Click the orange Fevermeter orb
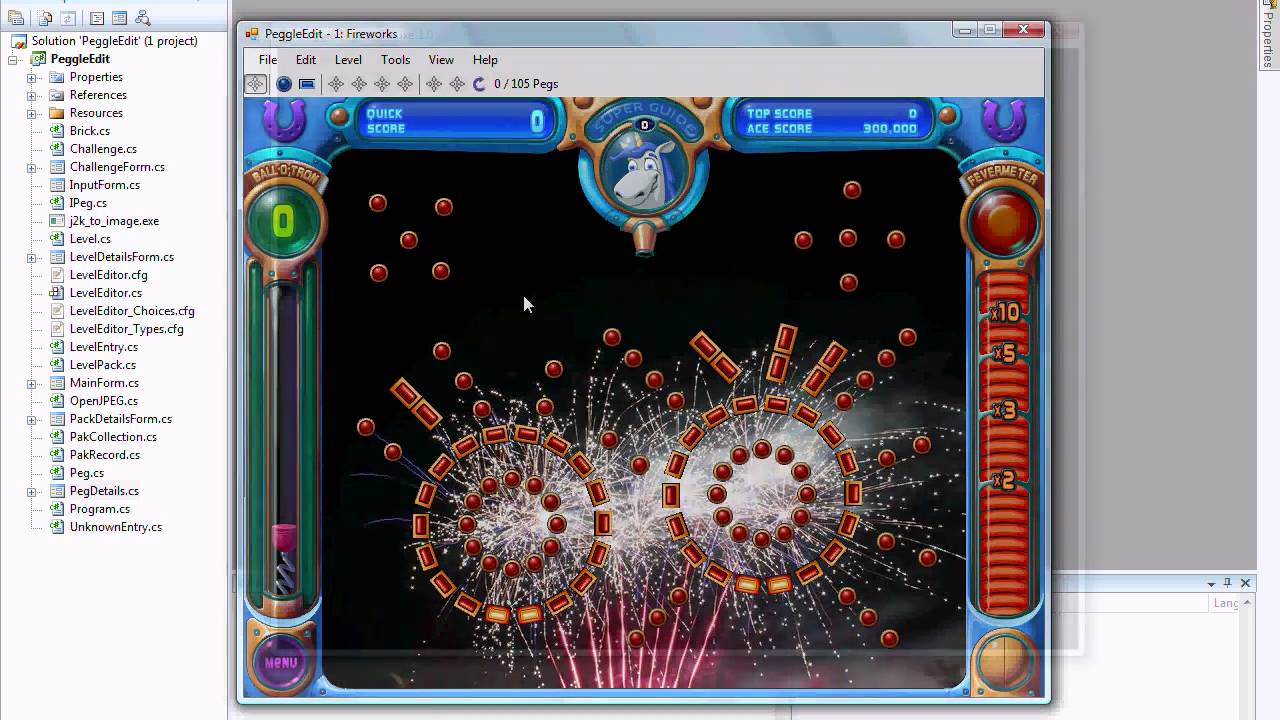Screen dimensions: 1280x720 1003,222
